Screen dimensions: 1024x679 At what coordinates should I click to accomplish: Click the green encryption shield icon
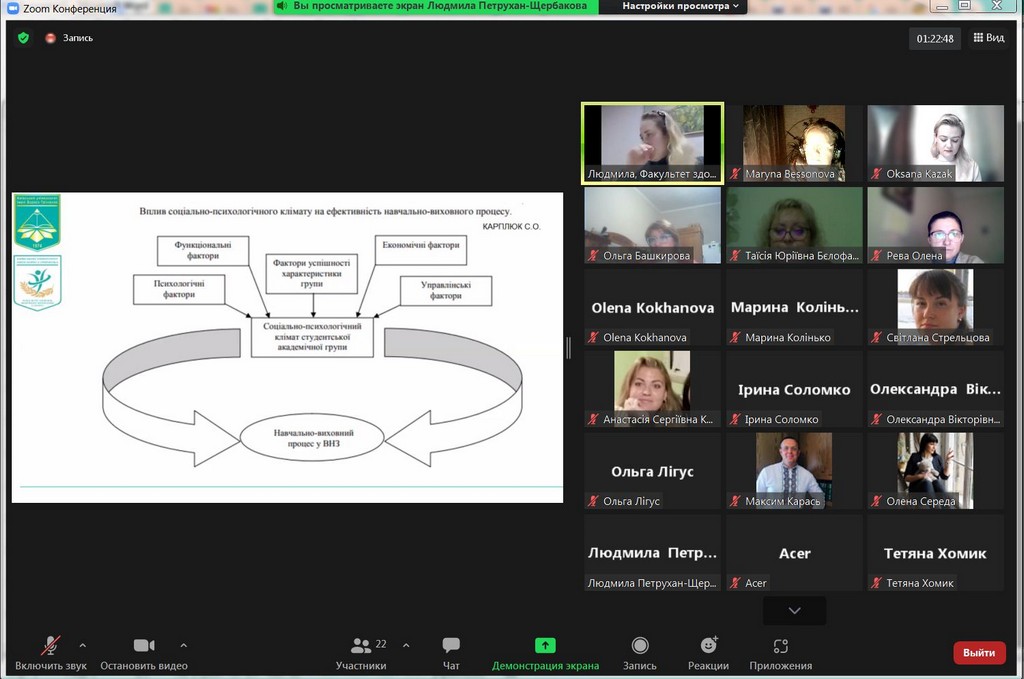[23, 38]
